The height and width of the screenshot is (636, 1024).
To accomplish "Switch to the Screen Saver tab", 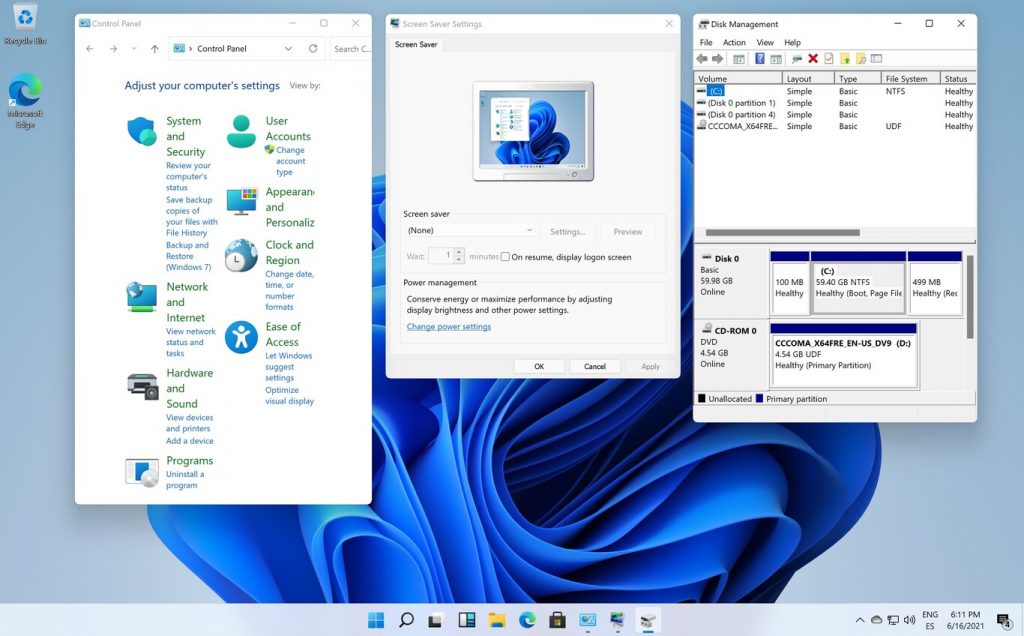I will pyautogui.click(x=416, y=44).
